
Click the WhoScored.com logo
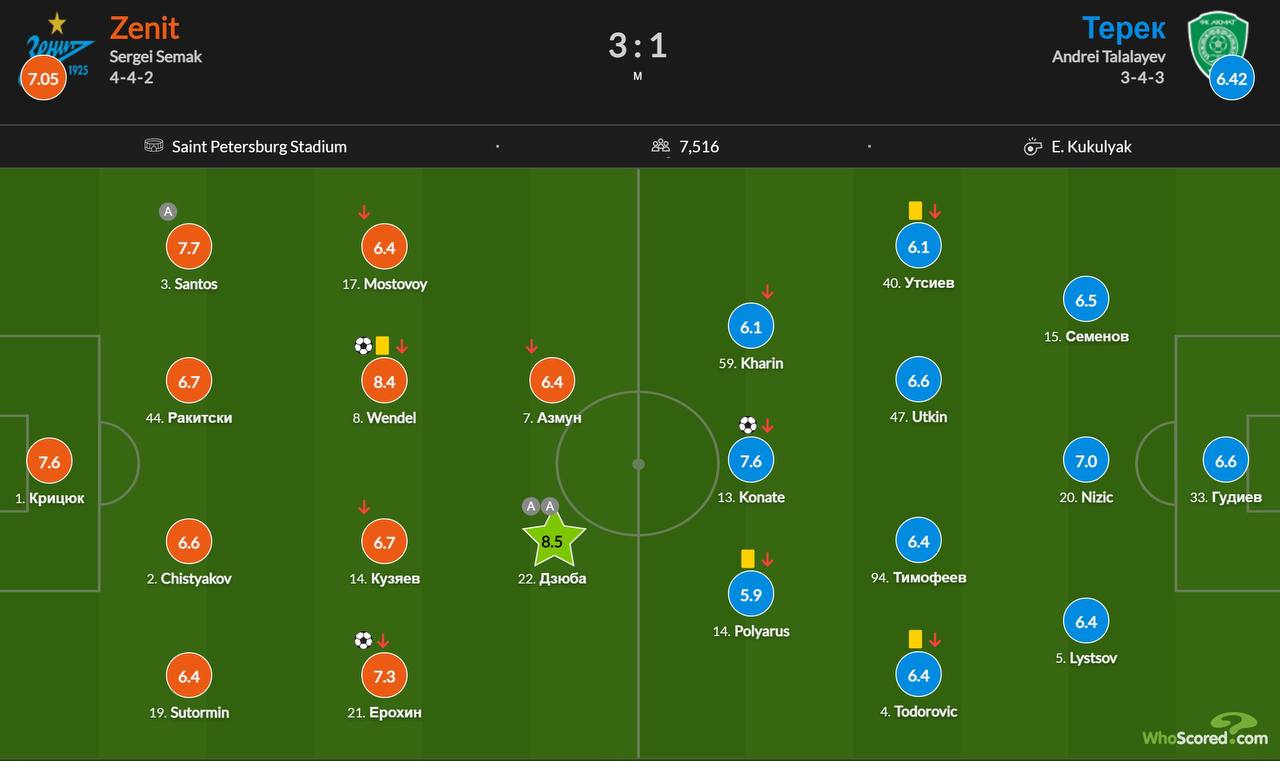click(x=1205, y=731)
